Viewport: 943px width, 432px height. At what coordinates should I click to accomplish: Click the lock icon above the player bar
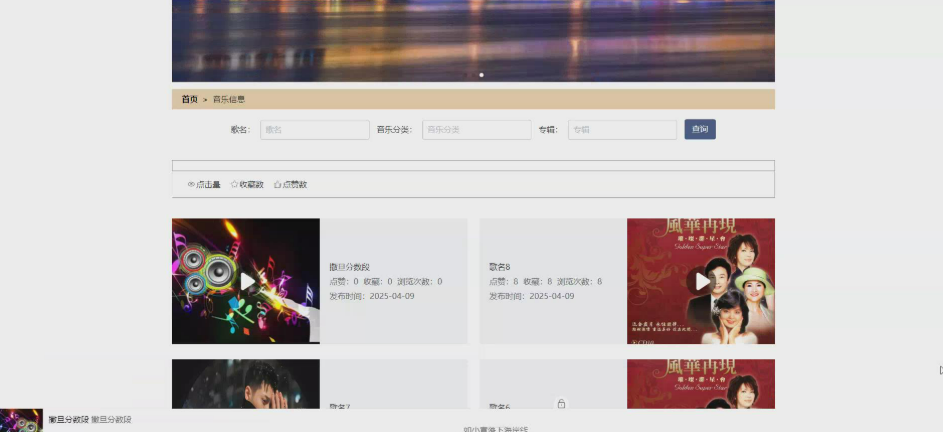click(561, 404)
